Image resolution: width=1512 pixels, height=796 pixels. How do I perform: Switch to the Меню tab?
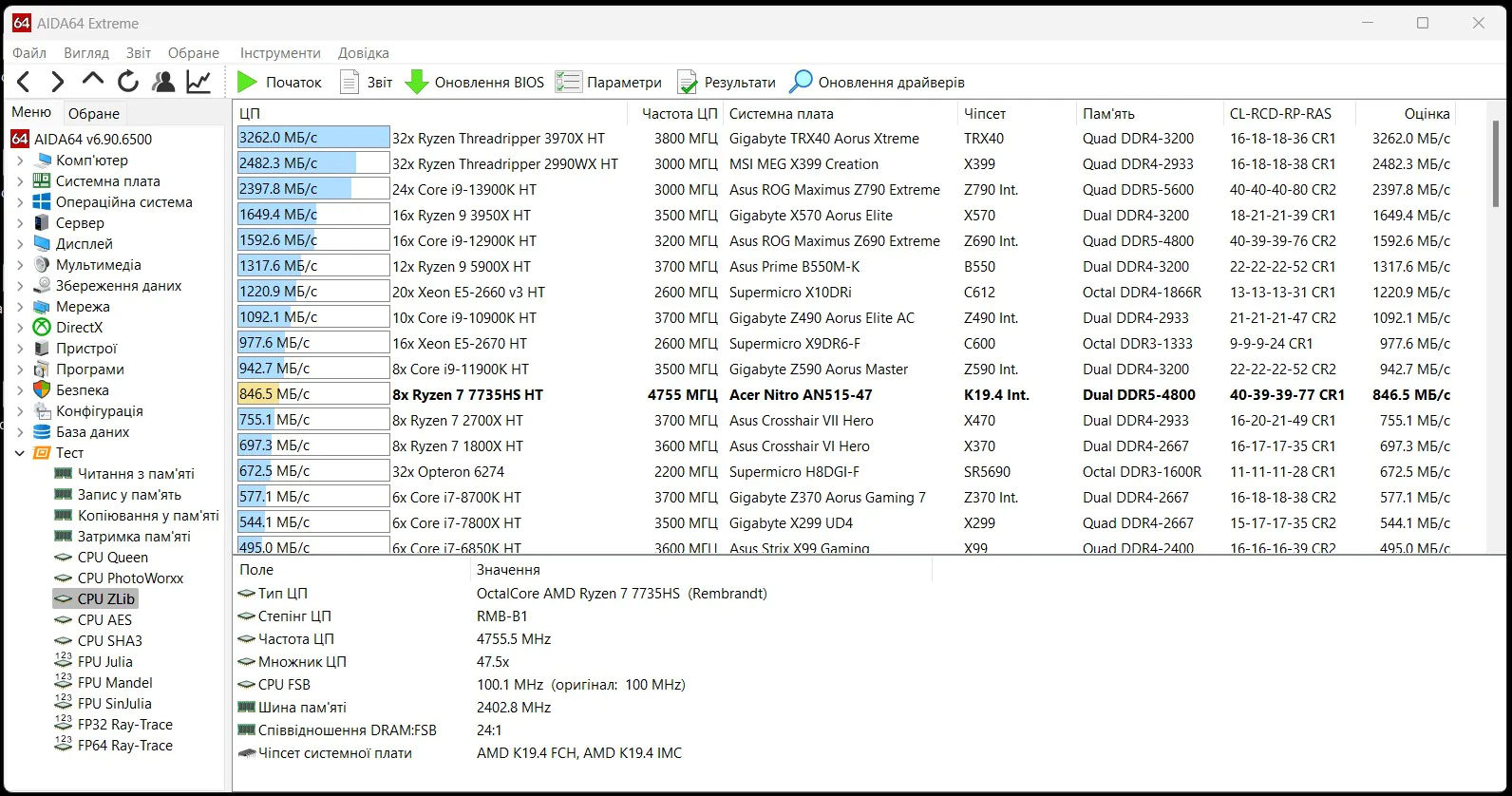point(31,112)
